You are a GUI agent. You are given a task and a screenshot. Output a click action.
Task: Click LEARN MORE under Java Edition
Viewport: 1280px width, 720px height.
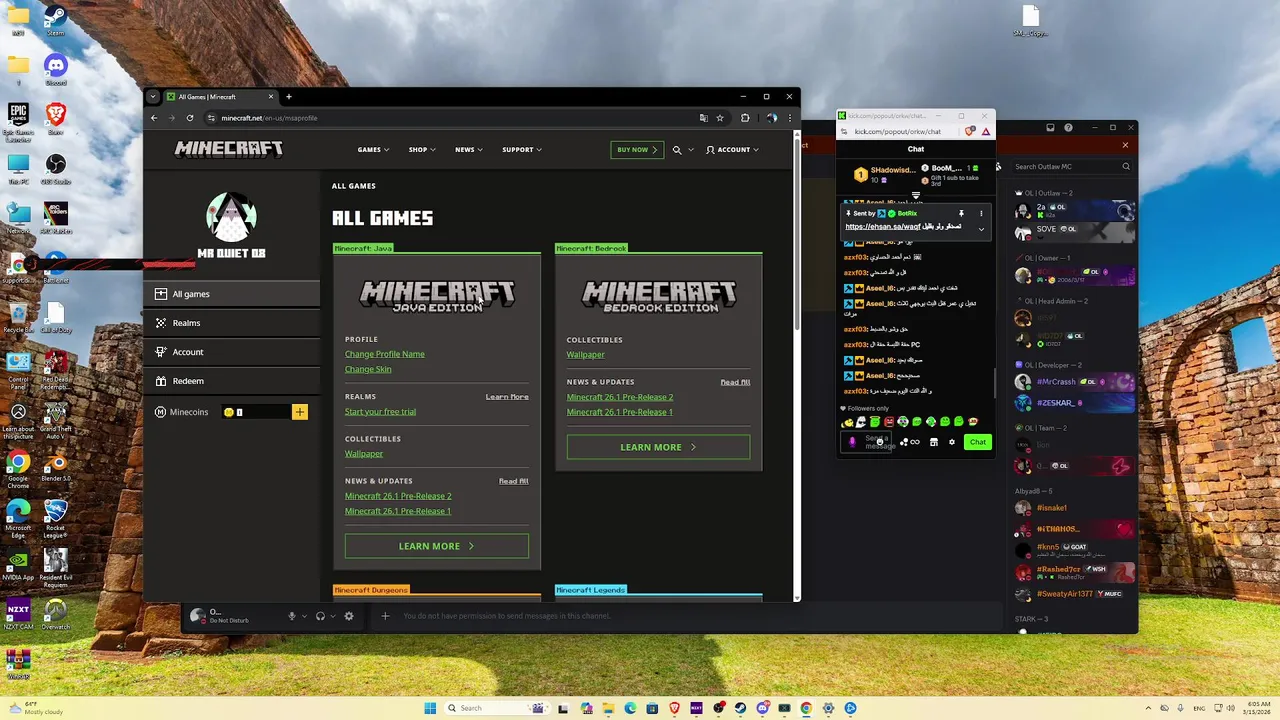pyautogui.click(x=437, y=546)
